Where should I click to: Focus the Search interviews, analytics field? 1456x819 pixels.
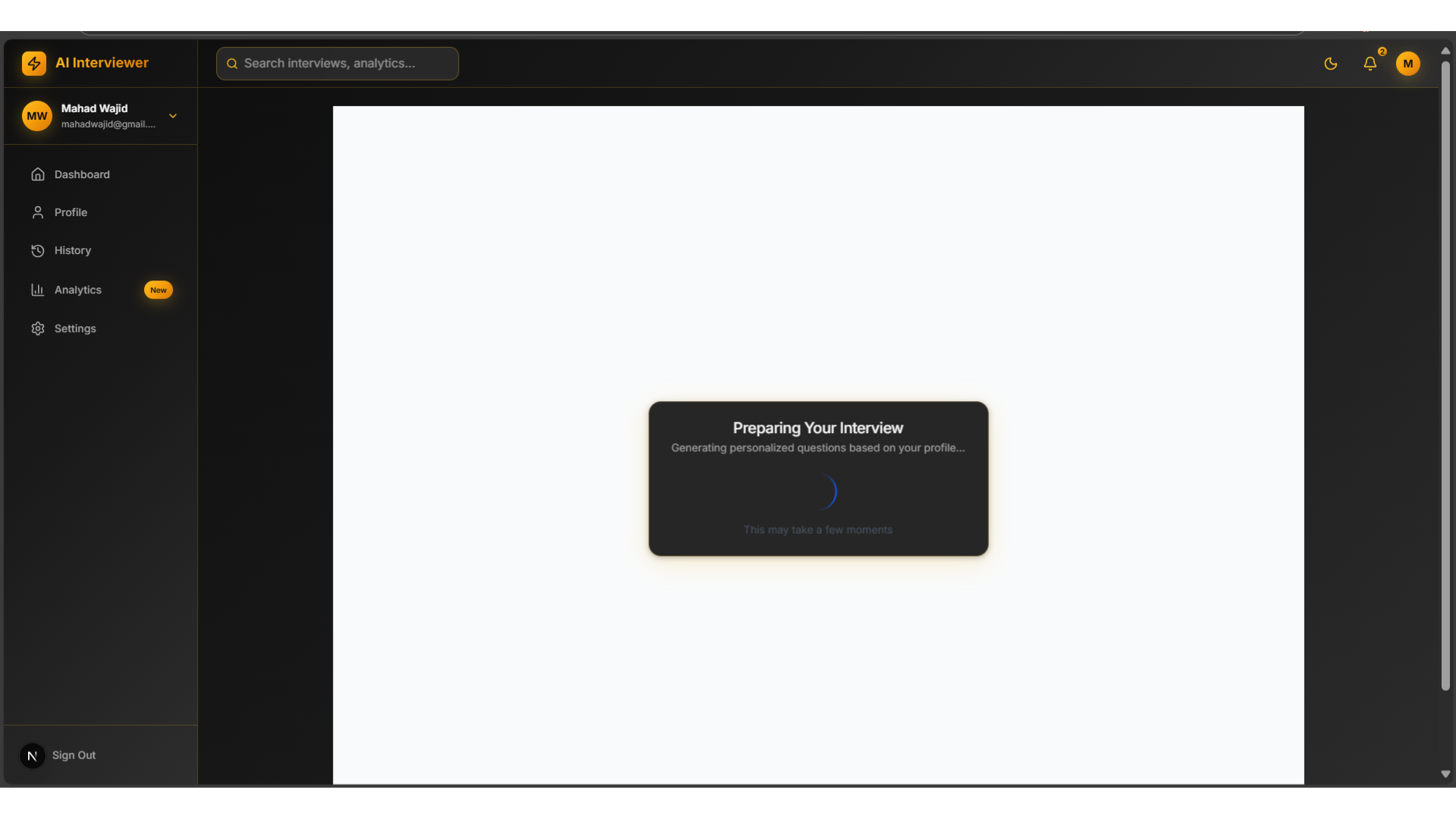pyautogui.click(x=341, y=64)
